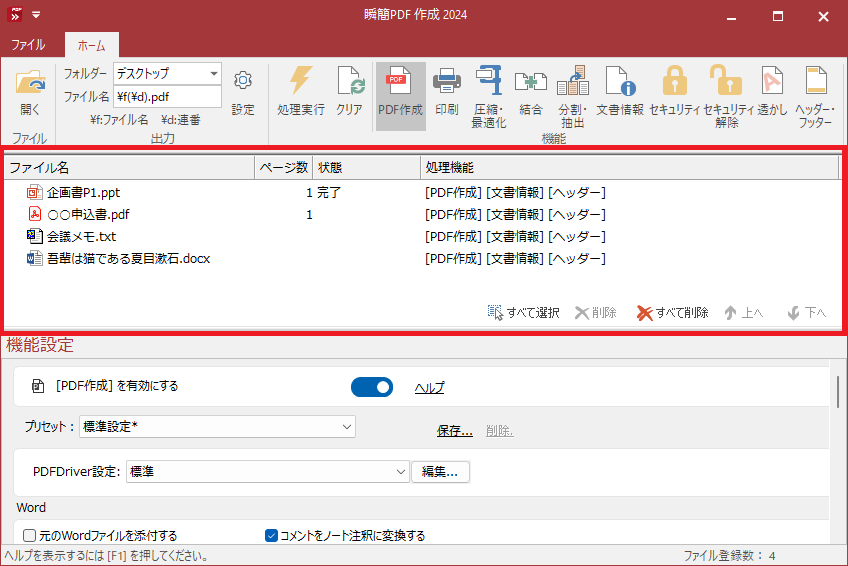Click the Open file folder icon

point(30,83)
